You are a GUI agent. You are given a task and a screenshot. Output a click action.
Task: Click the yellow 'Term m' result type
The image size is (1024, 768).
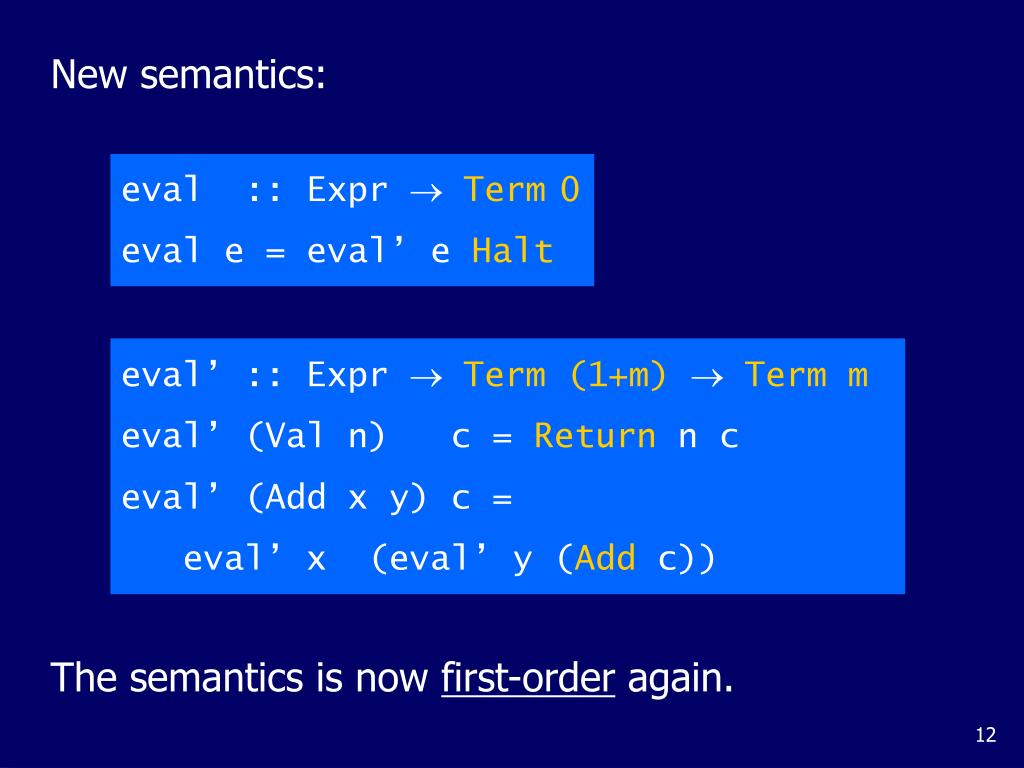807,376
